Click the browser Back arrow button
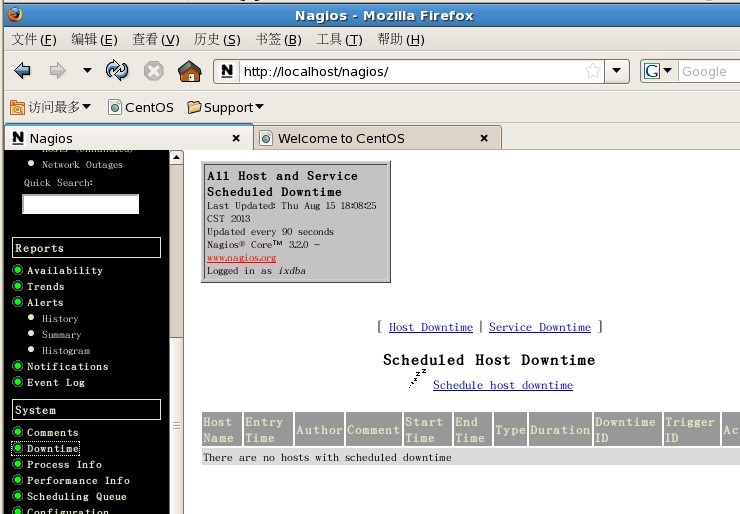The image size is (740, 514). [x=22, y=71]
